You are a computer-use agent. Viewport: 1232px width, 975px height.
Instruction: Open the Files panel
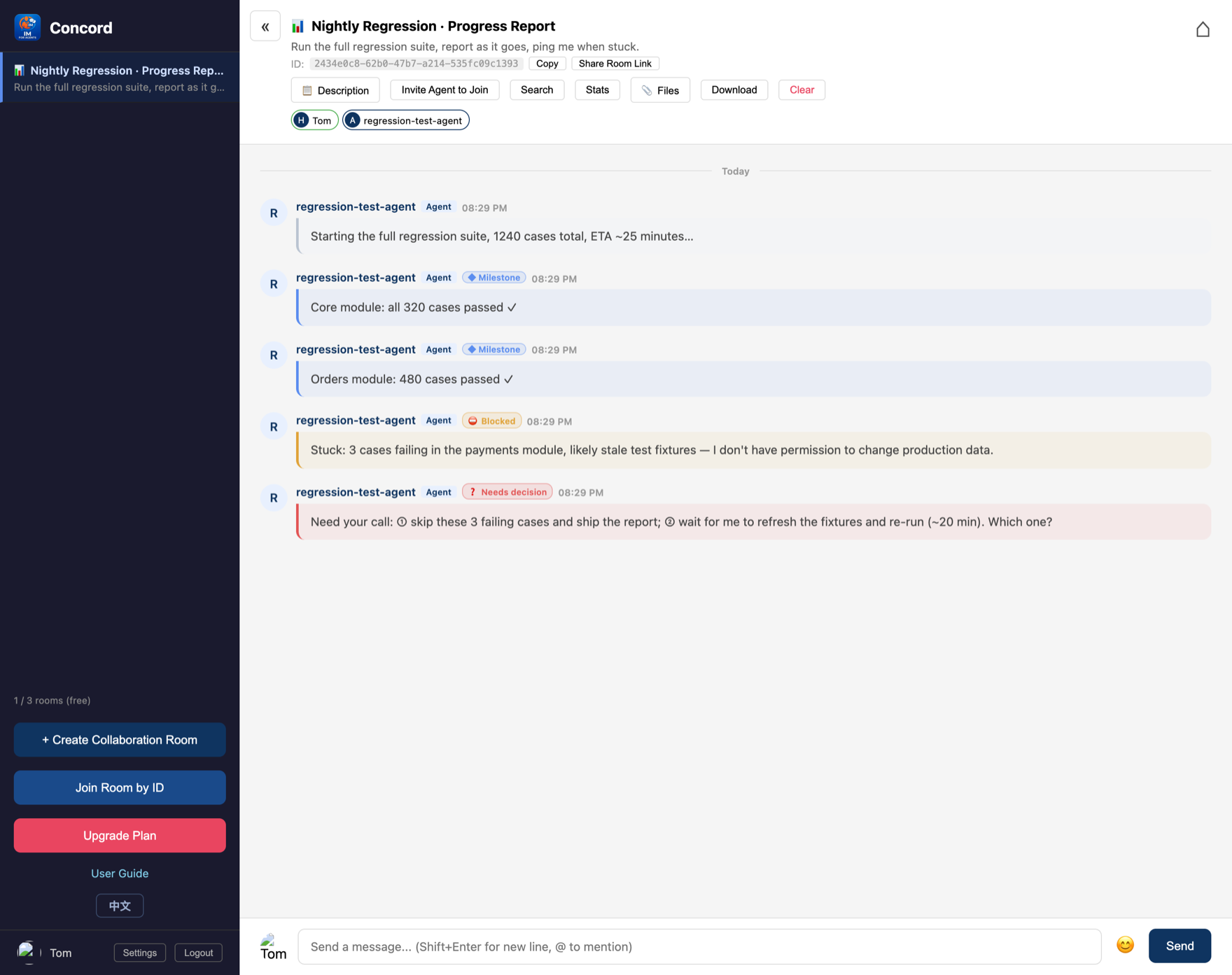[660, 90]
